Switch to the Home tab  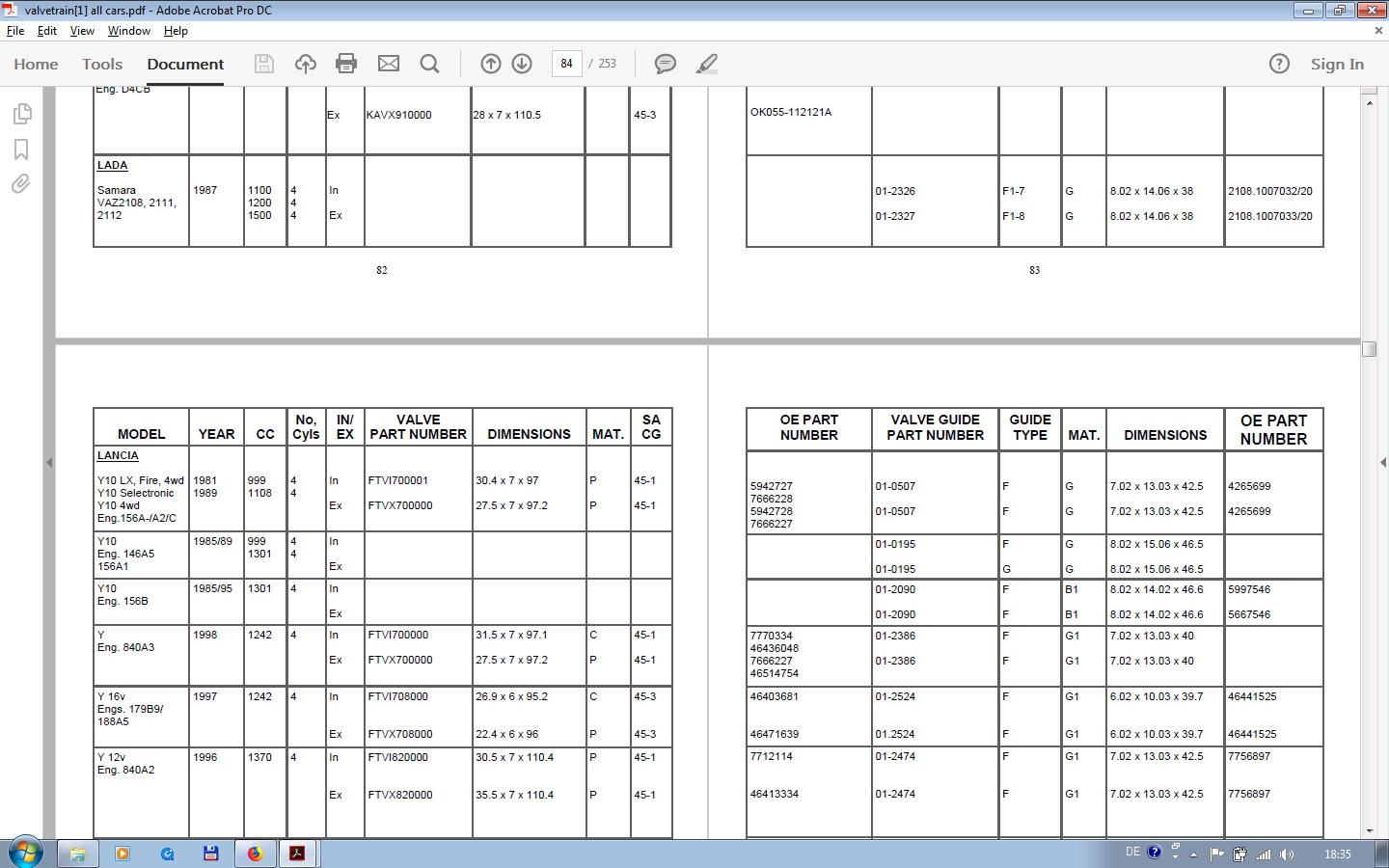coord(36,64)
